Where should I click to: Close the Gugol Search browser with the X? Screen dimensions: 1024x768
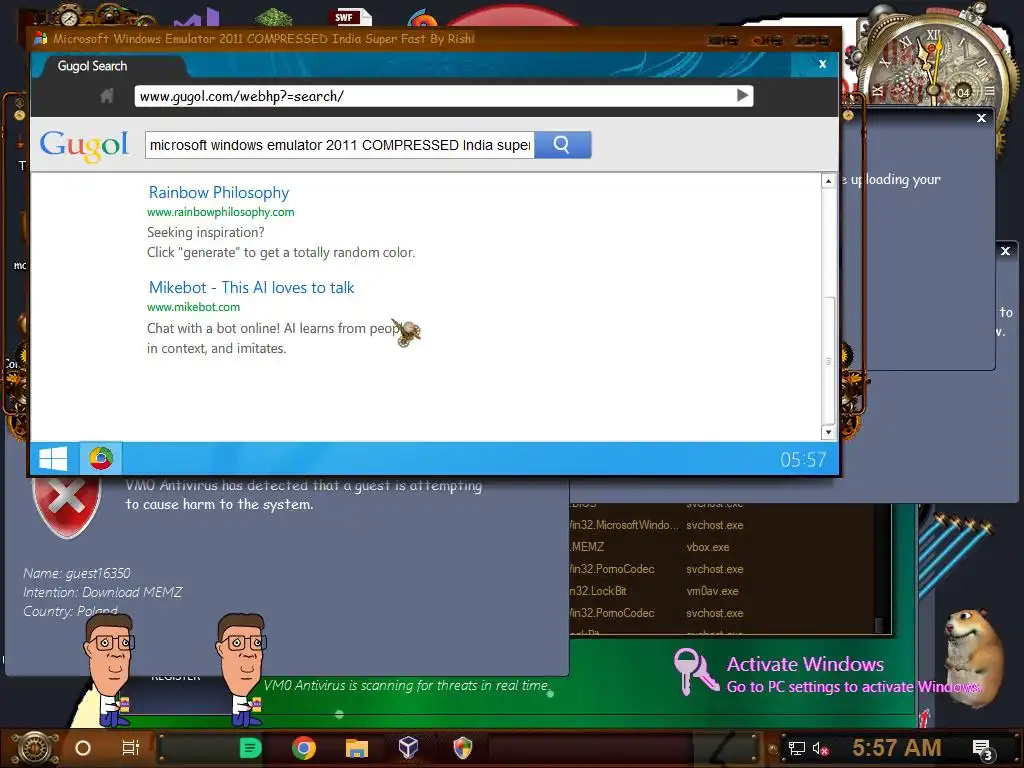tap(823, 64)
